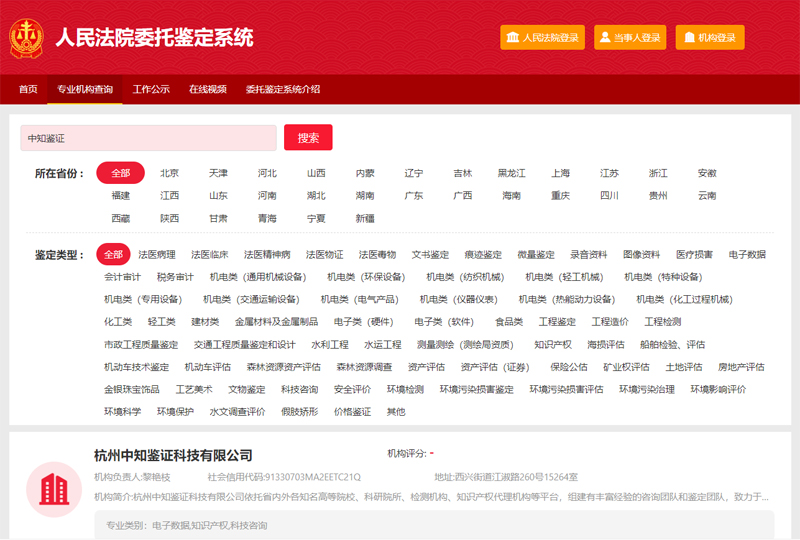The image size is (800, 540).
Task: Open 工作公示 tab
Action: 151,89
